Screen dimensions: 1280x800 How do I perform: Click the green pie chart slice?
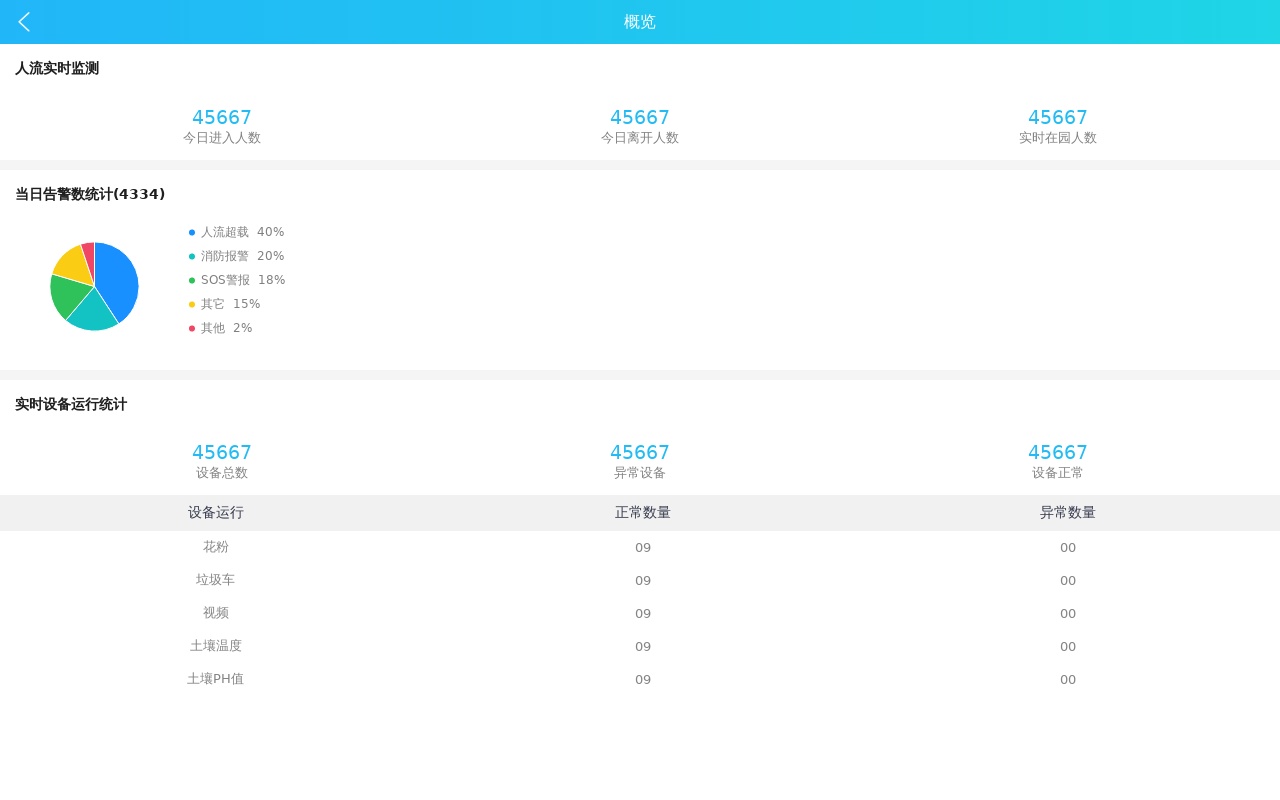pos(66,296)
